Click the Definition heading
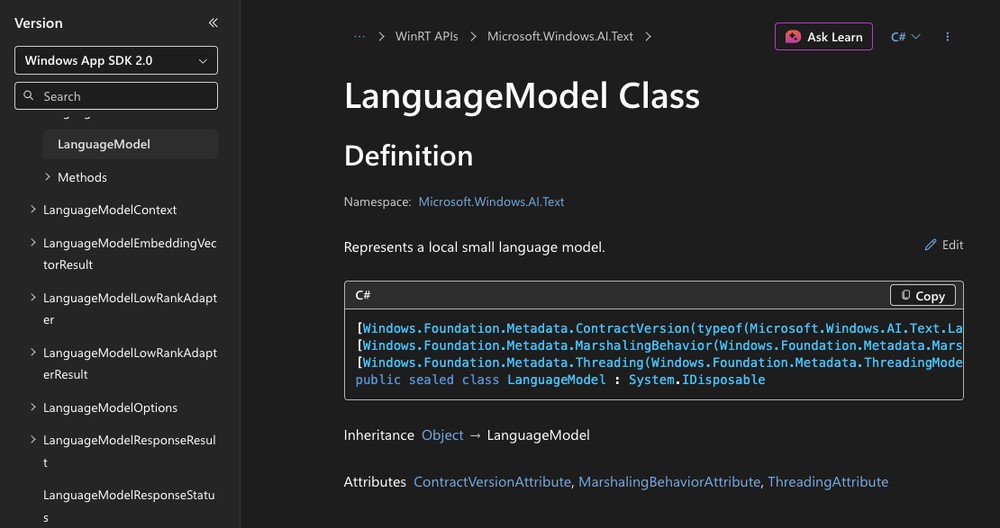1000x528 pixels. (x=408, y=156)
